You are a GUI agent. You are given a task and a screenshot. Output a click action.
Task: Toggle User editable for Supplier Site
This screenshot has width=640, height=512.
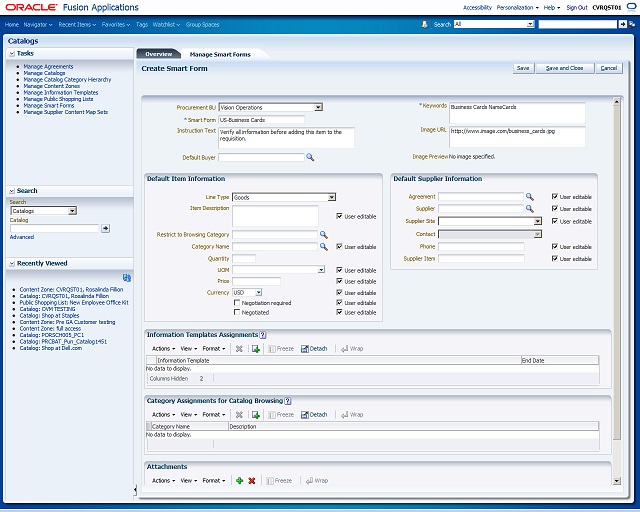(x=555, y=221)
